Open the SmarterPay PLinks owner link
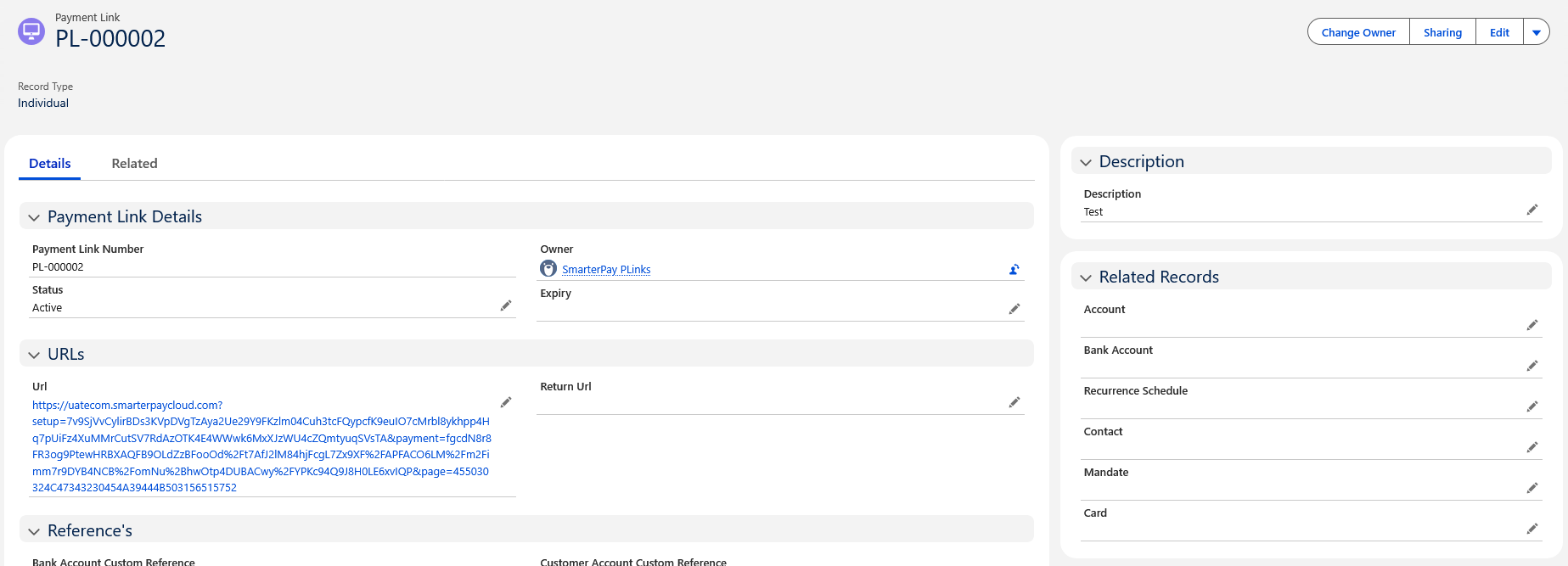1568x566 pixels. coord(606,270)
